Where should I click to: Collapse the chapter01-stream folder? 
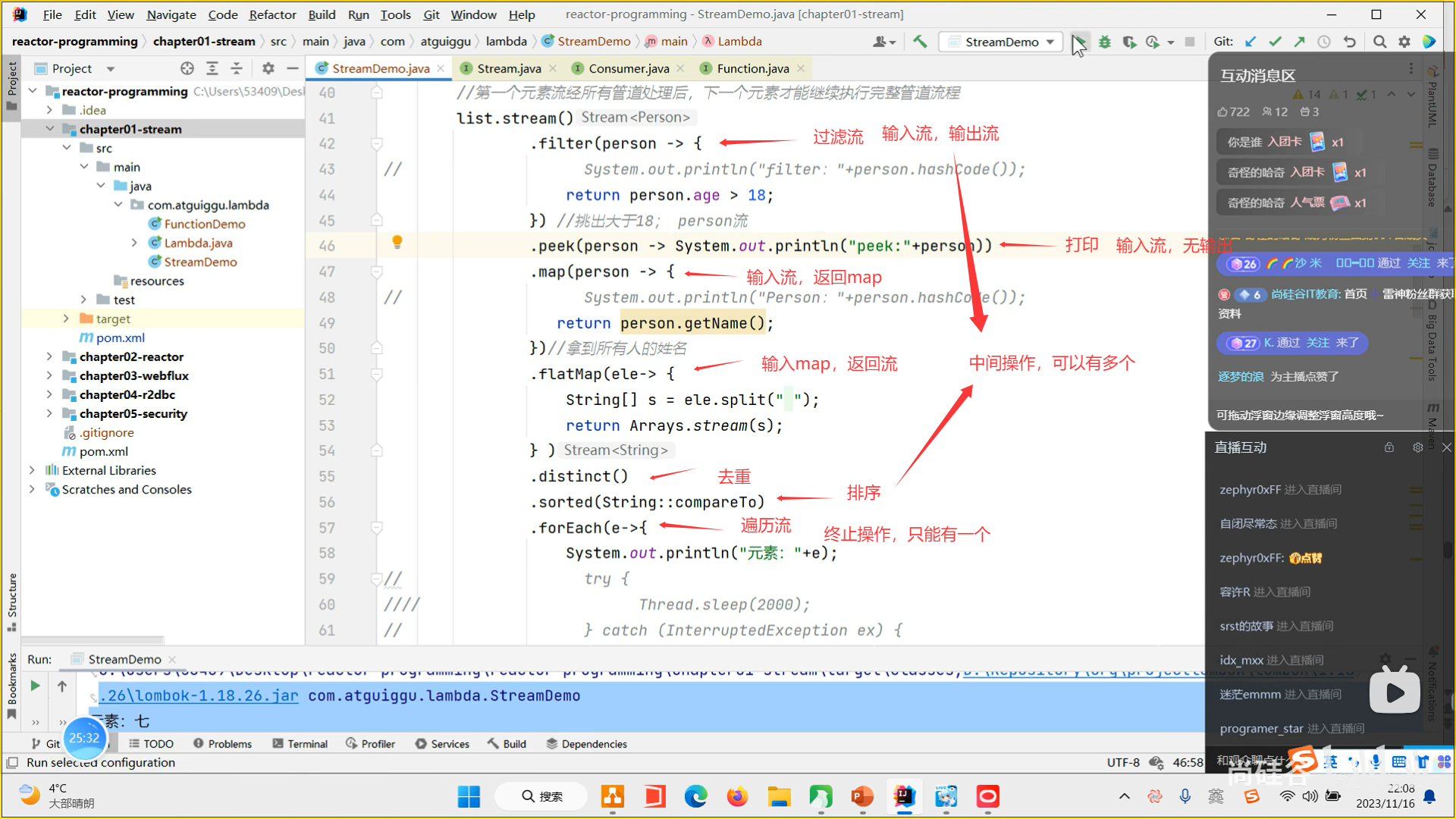coord(49,129)
